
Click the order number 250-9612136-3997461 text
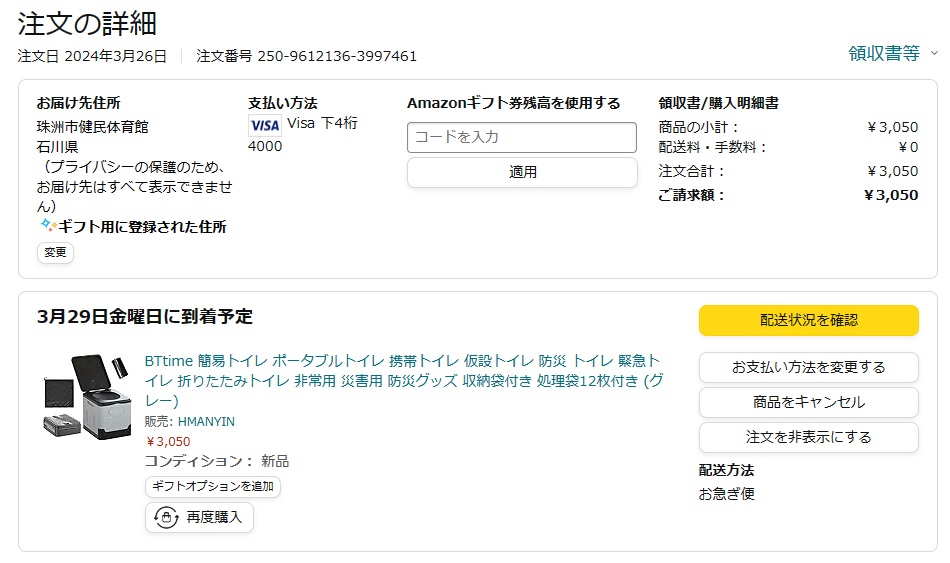pos(337,56)
